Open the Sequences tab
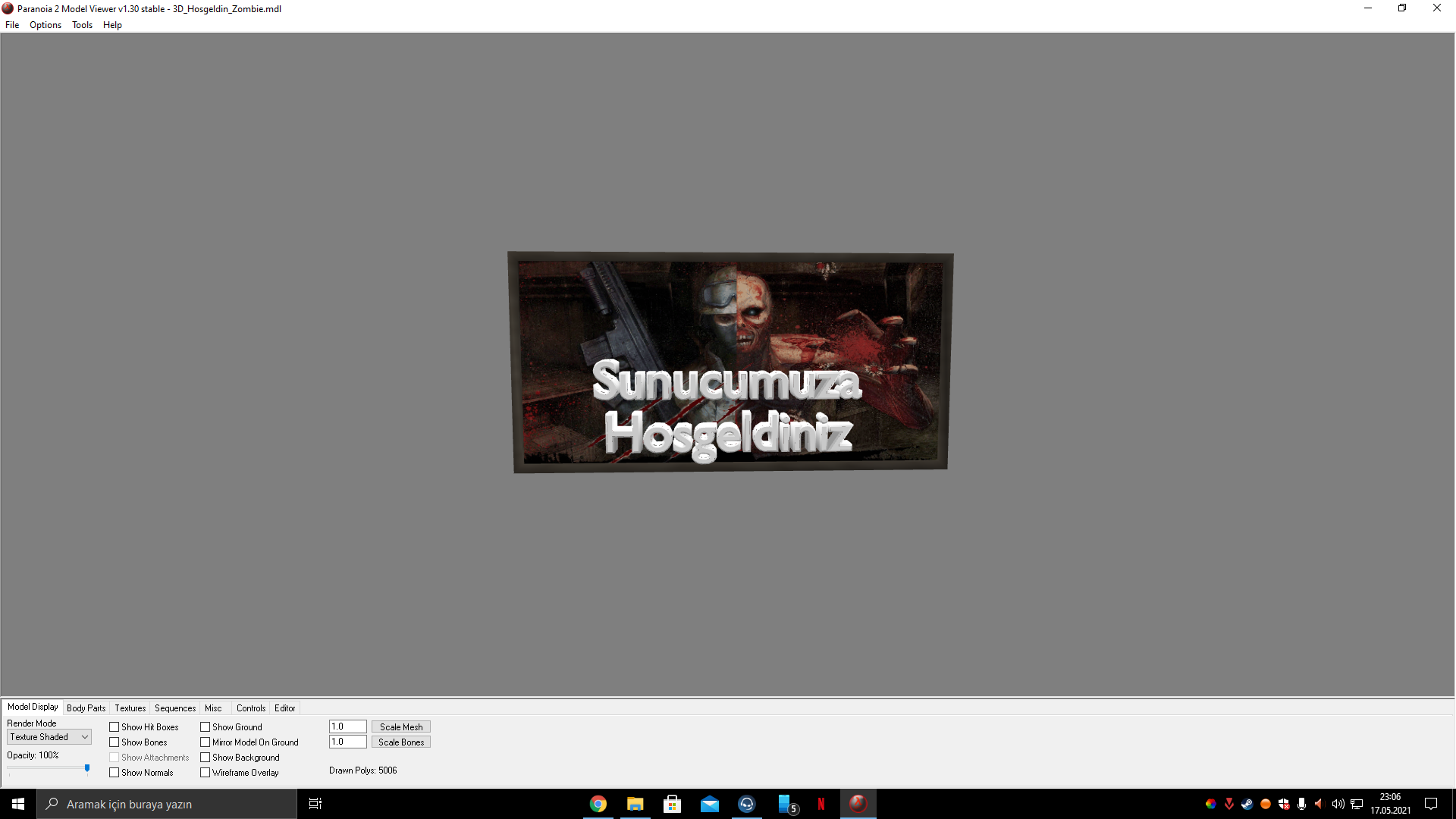1456x819 pixels. 175,708
